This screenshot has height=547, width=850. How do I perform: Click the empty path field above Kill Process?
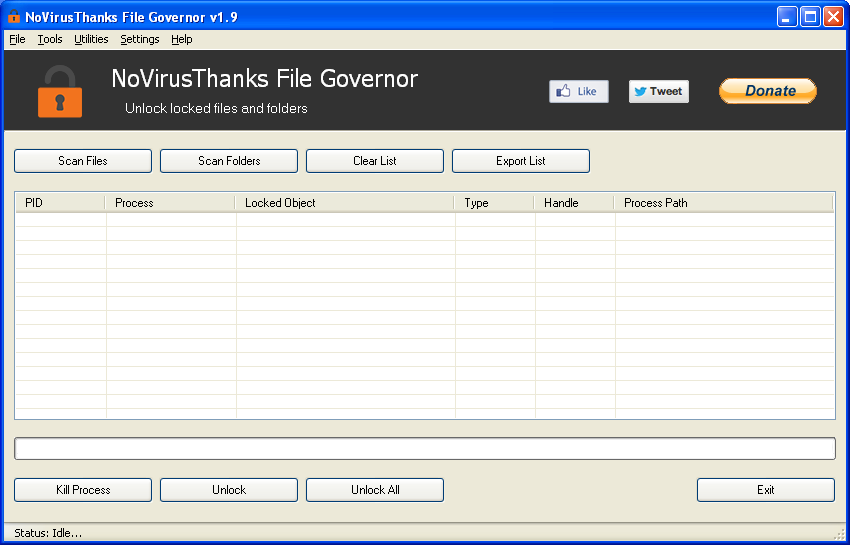click(424, 448)
